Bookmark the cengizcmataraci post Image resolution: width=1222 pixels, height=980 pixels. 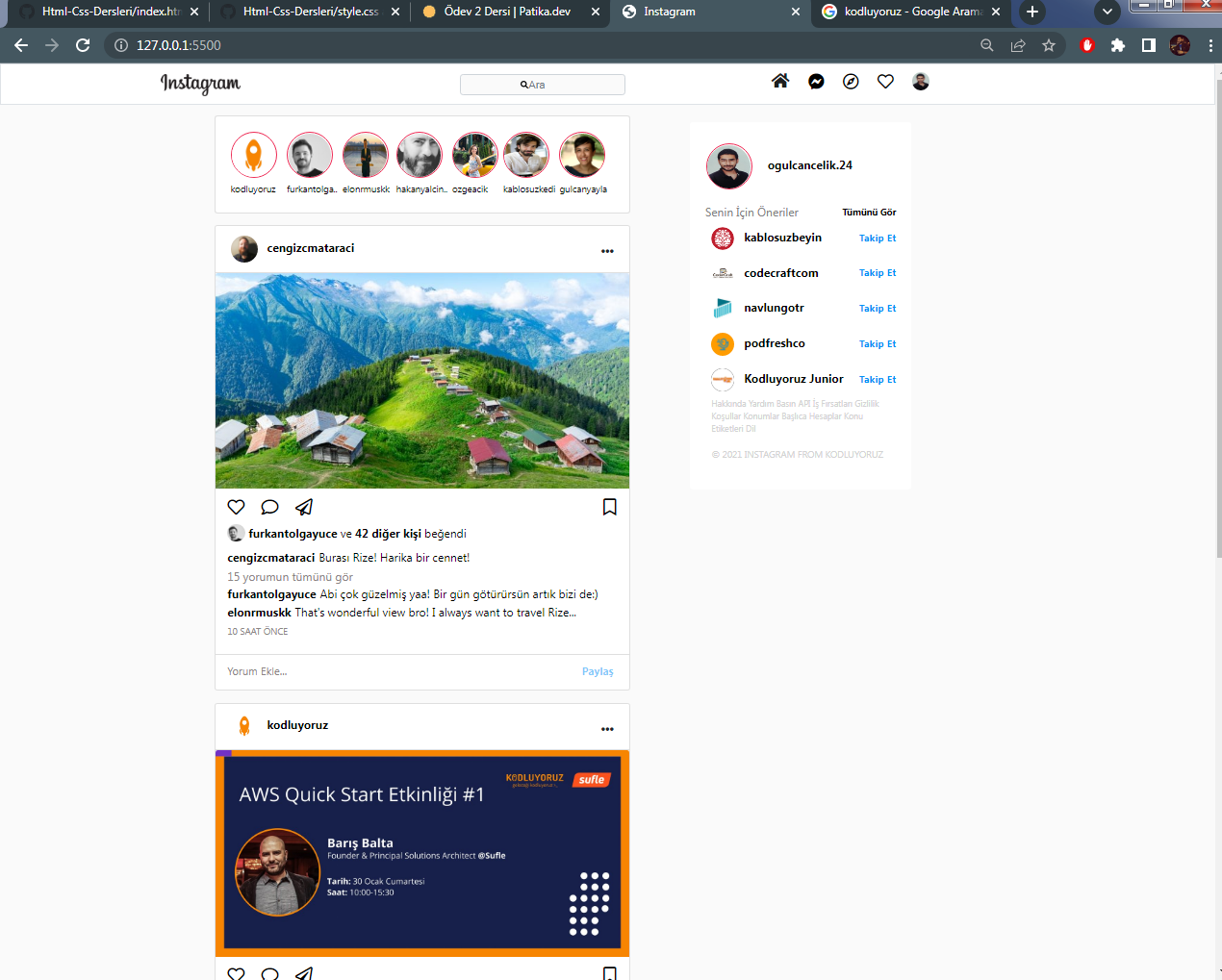point(610,507)
